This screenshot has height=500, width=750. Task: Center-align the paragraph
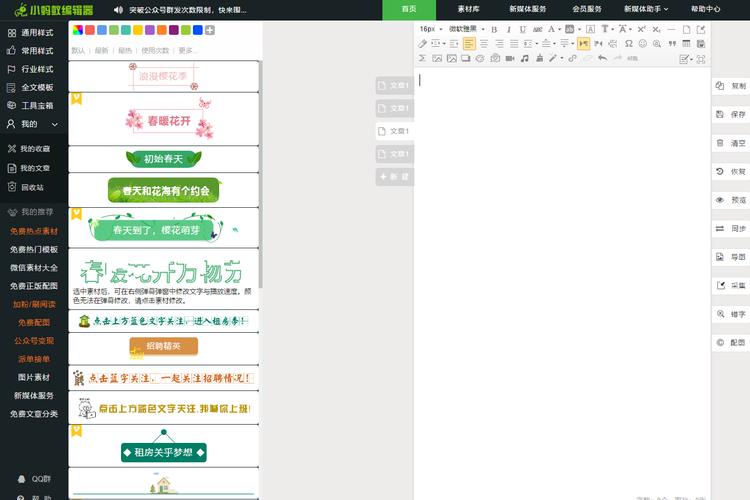point(484,44)
